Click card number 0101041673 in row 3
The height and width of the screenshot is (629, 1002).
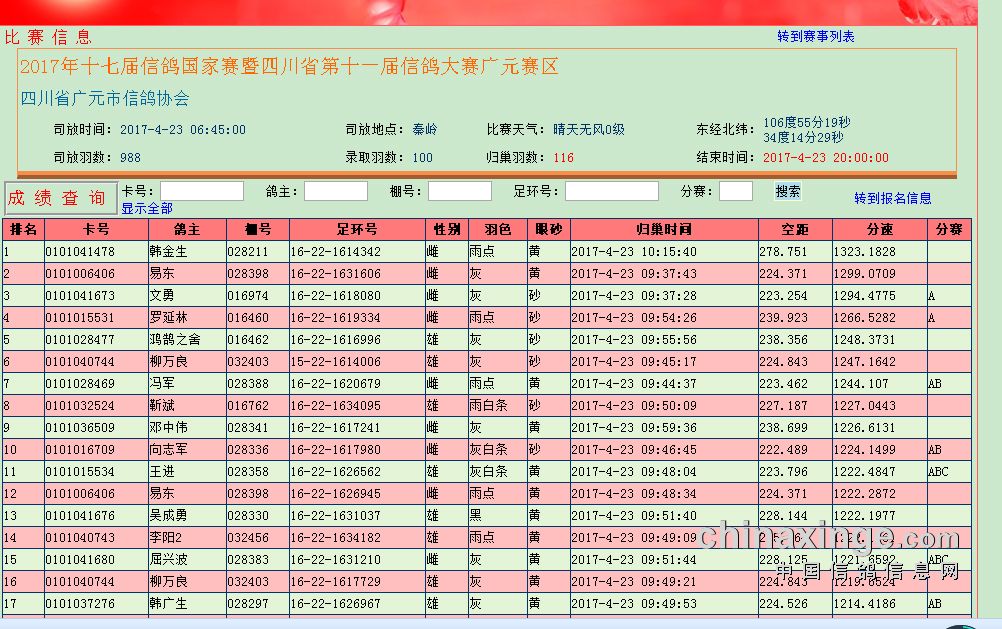80,296
